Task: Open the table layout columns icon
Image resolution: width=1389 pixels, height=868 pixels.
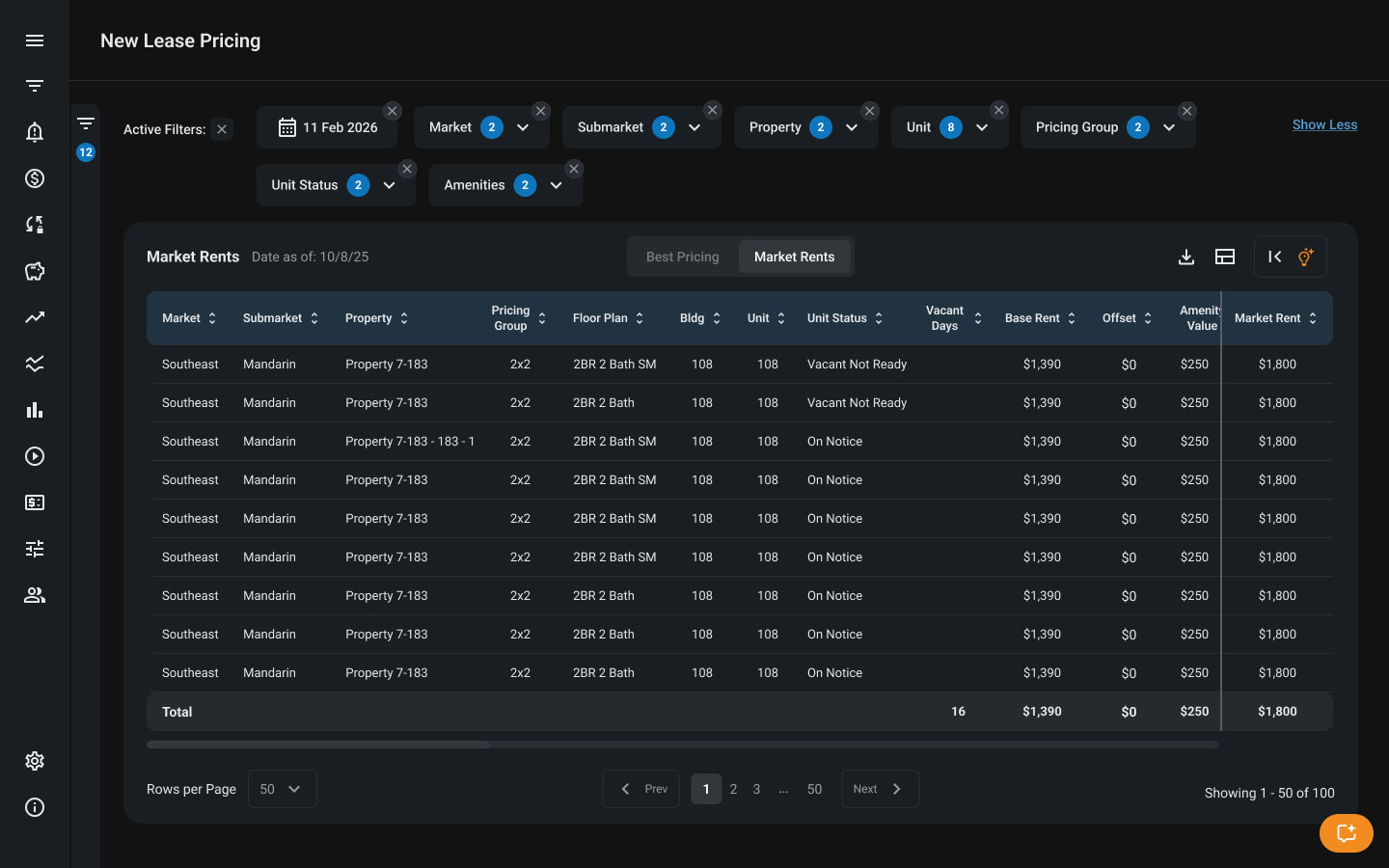Action: tap(1225, 257)
